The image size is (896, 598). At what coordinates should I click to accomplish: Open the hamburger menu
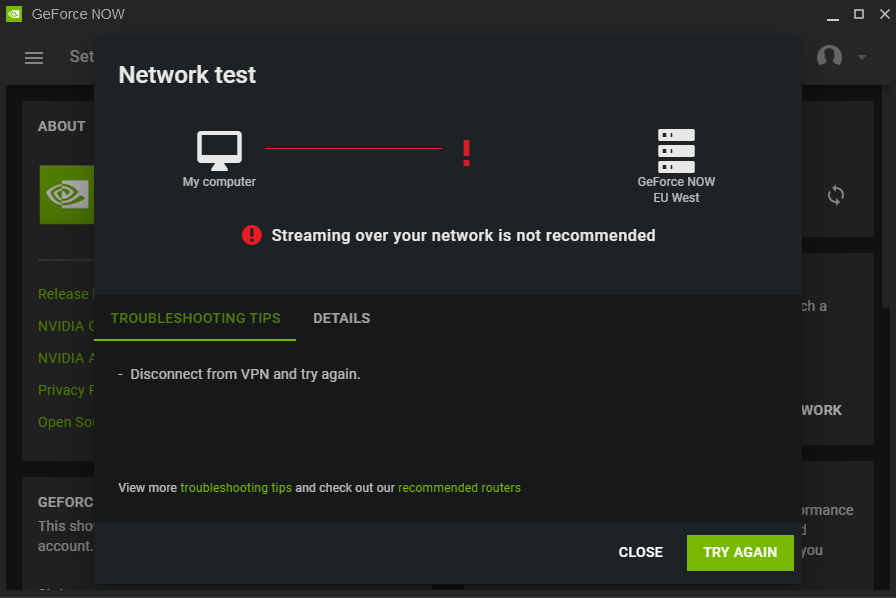[34, 57]
